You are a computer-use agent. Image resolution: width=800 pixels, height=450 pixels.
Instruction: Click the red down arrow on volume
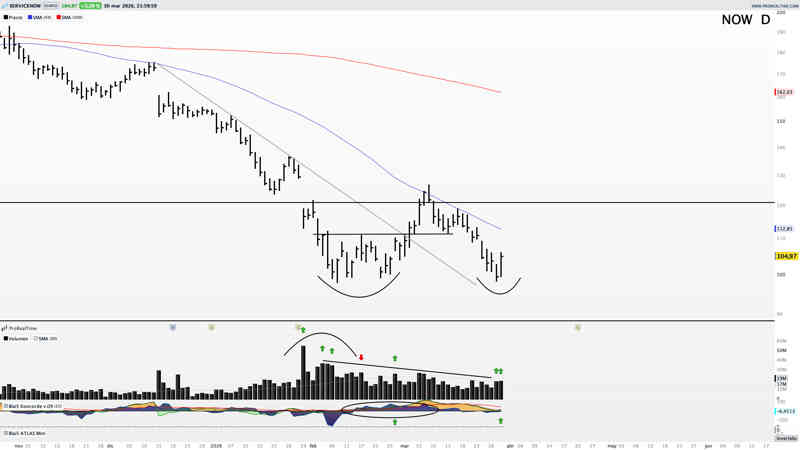361,357
